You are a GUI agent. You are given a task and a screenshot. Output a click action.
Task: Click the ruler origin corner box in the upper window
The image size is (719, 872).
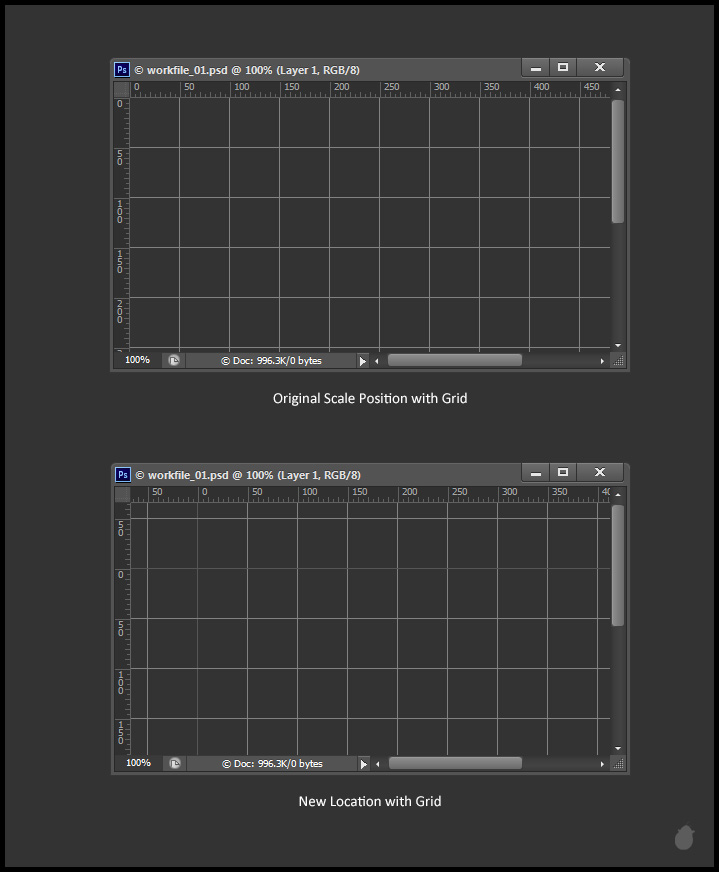pos(121,89)
